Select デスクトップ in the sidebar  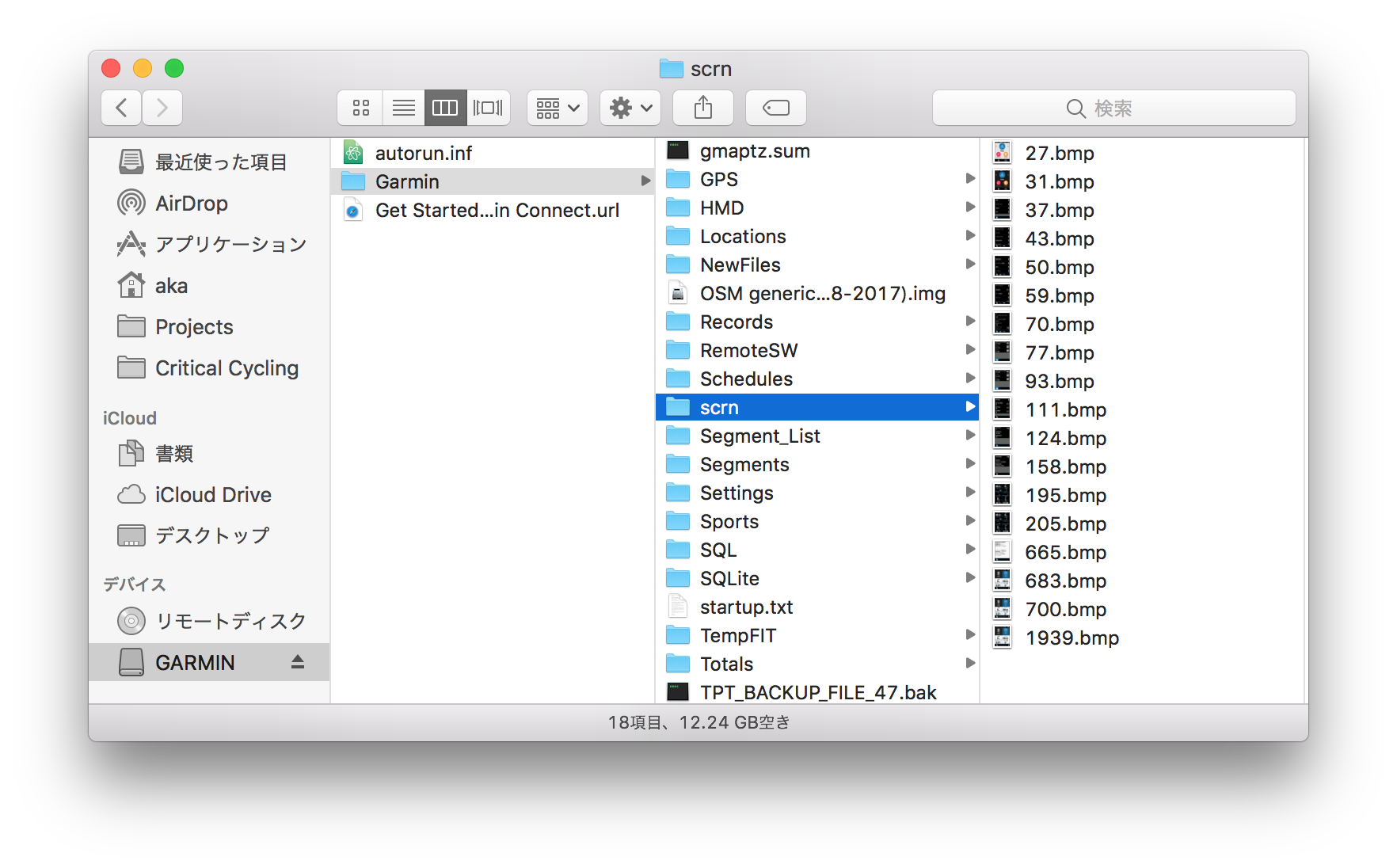(211, 536)
